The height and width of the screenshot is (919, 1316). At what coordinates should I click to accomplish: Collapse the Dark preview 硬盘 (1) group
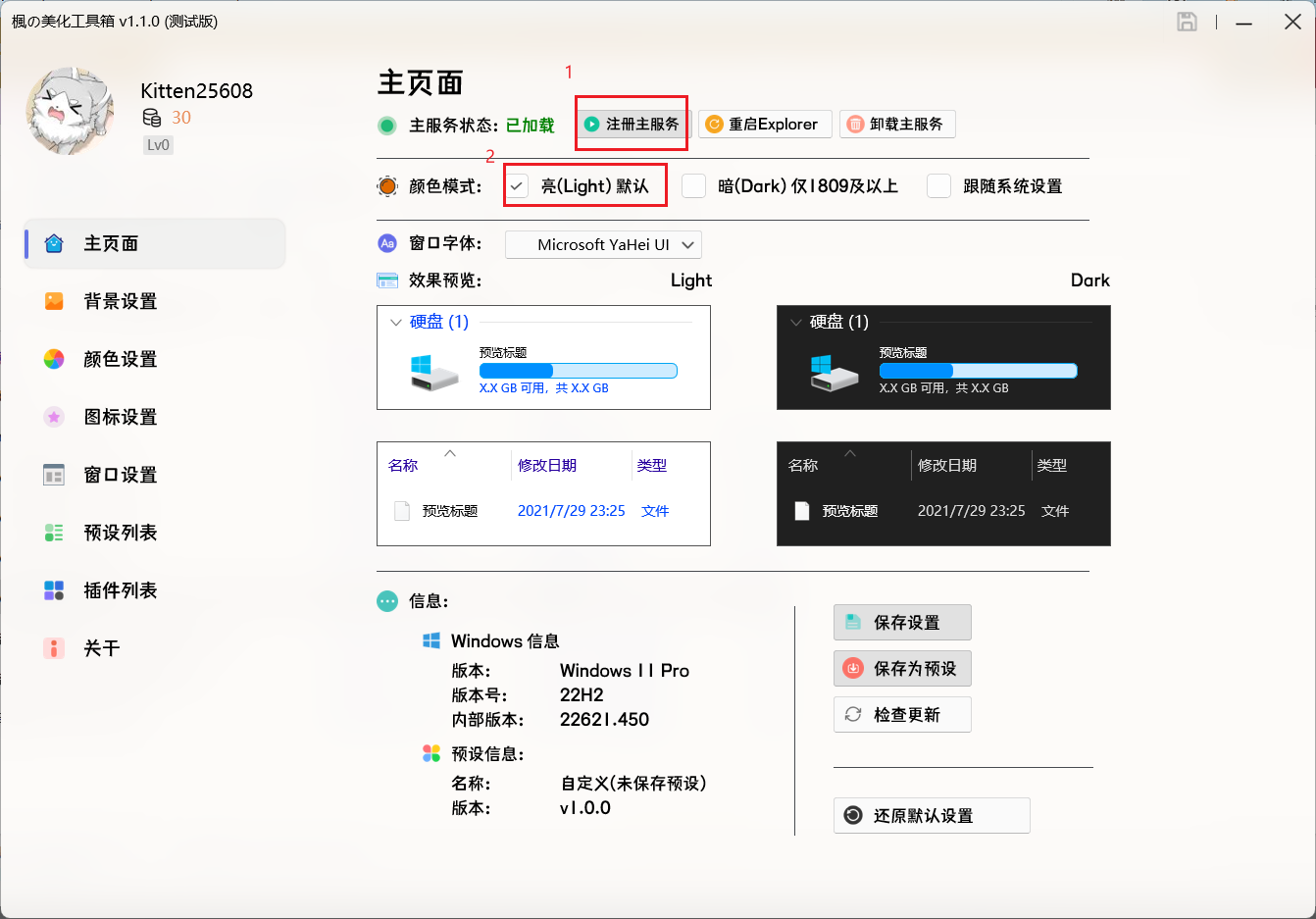pyautogui.click(x=796, y=322)
